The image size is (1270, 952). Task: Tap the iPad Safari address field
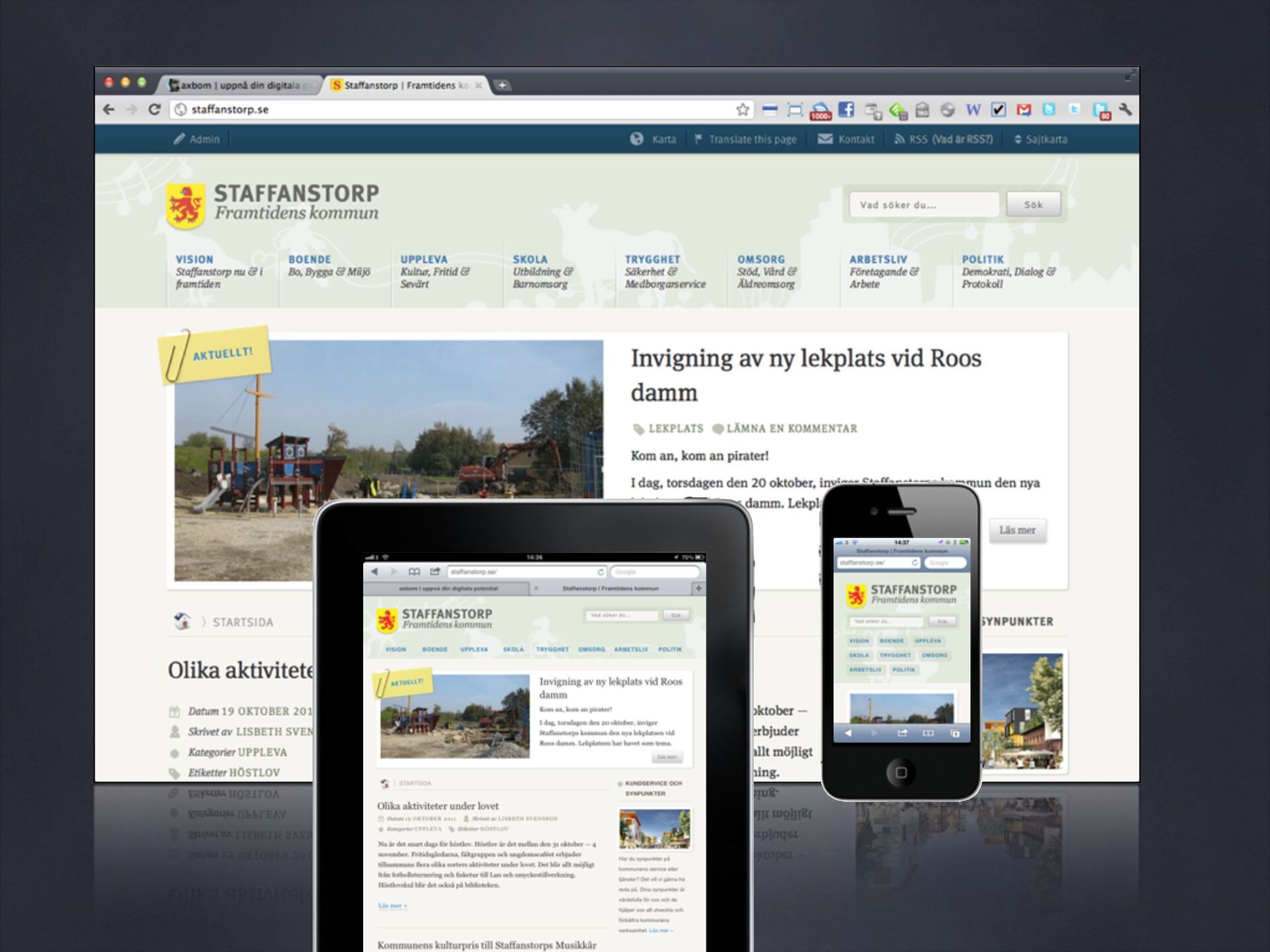[x=527, y=572]
